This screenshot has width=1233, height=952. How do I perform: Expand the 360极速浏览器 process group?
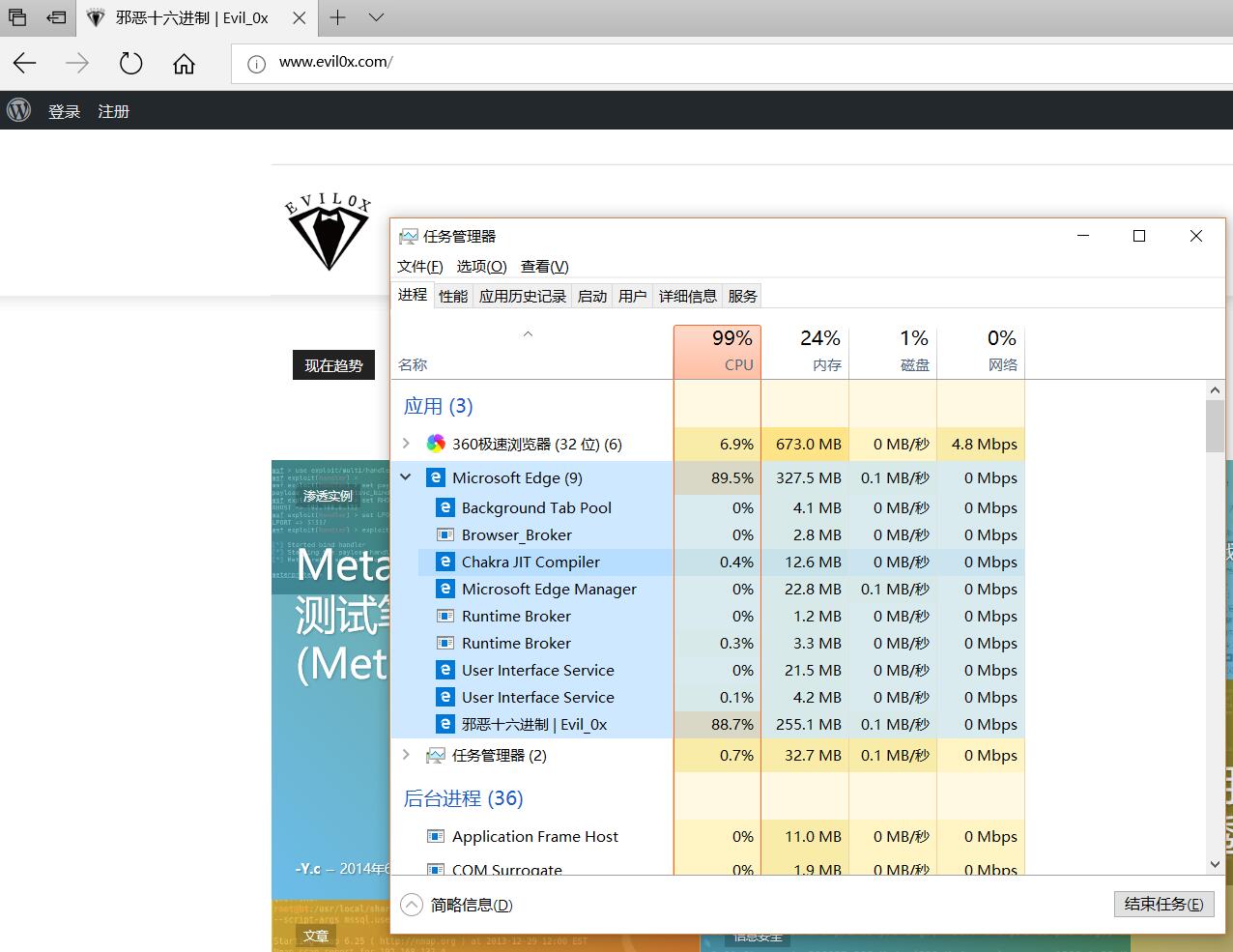tap(406, 444)
